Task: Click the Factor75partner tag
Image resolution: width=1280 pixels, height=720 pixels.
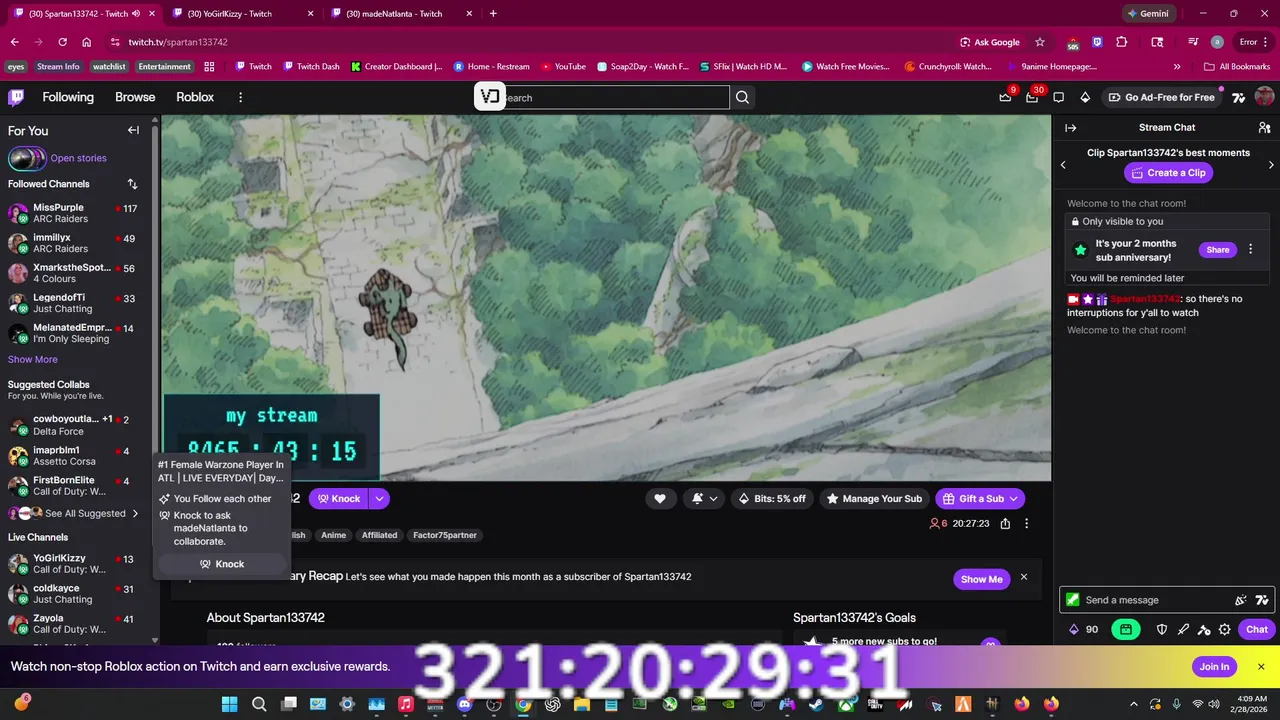Action: click(445, 535)
